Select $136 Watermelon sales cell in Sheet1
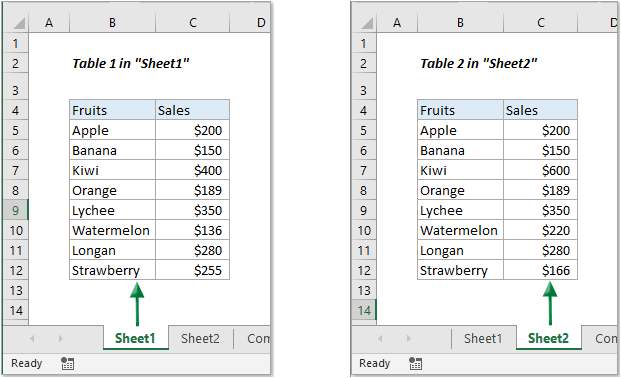 click(x=192, y=230)
